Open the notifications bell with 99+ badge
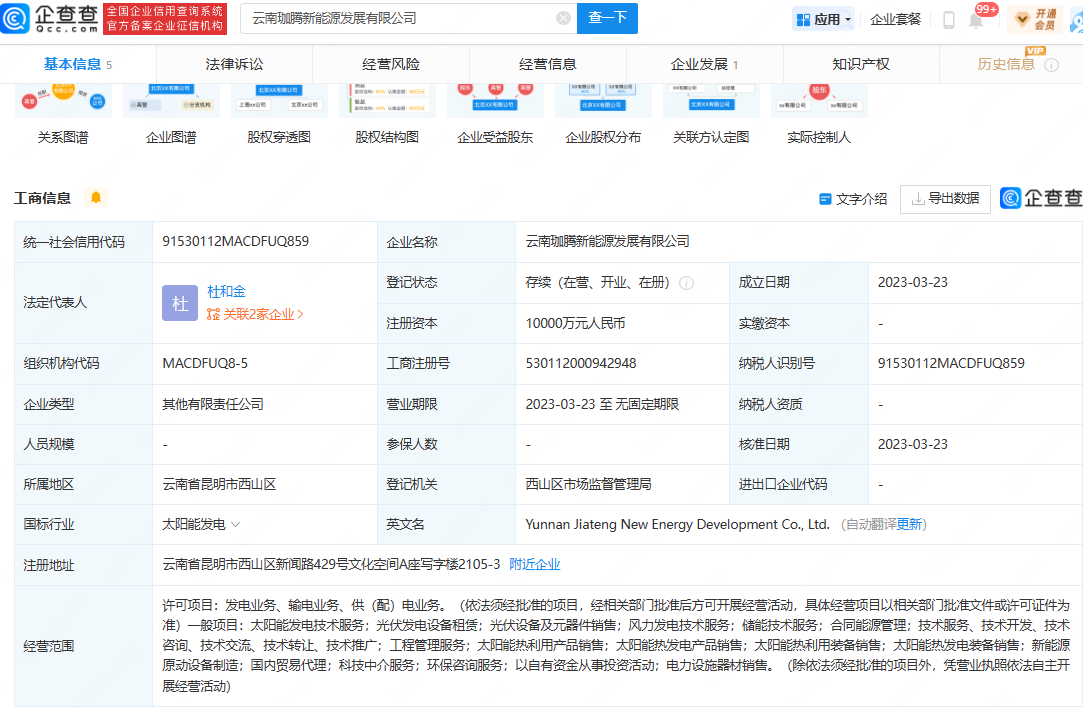 click(x=976, y=20)
